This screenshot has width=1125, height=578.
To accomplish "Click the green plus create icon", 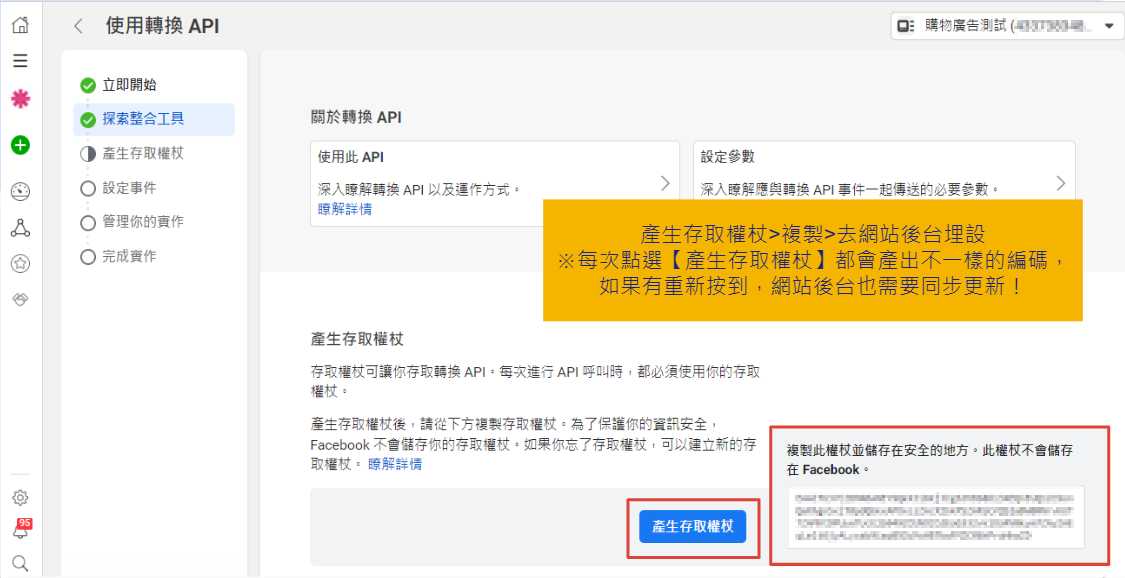I will [x=20, y=145].
